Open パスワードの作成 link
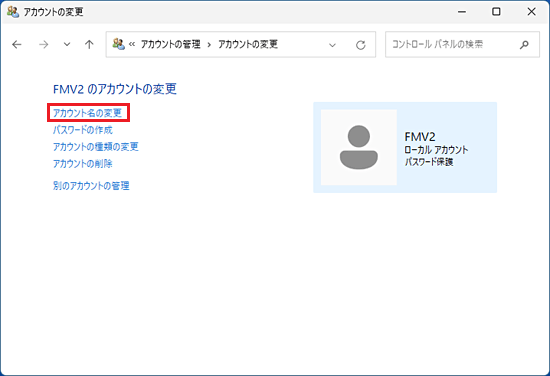This screenshot has width=550, height=376. (x=83, y=130)
